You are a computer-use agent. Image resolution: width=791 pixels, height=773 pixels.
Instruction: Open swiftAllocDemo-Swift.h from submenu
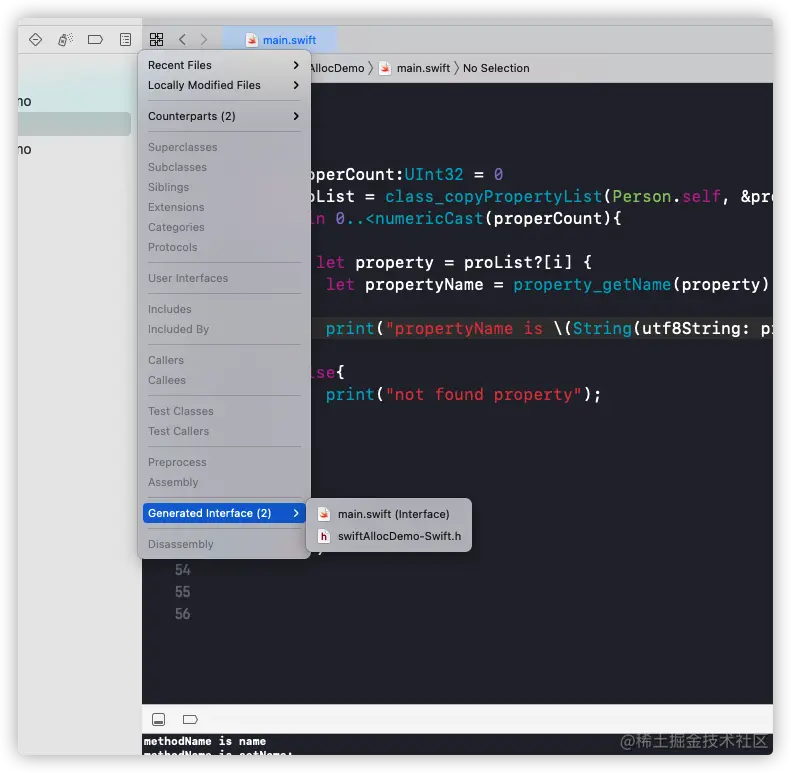click(x=388, y=536)
